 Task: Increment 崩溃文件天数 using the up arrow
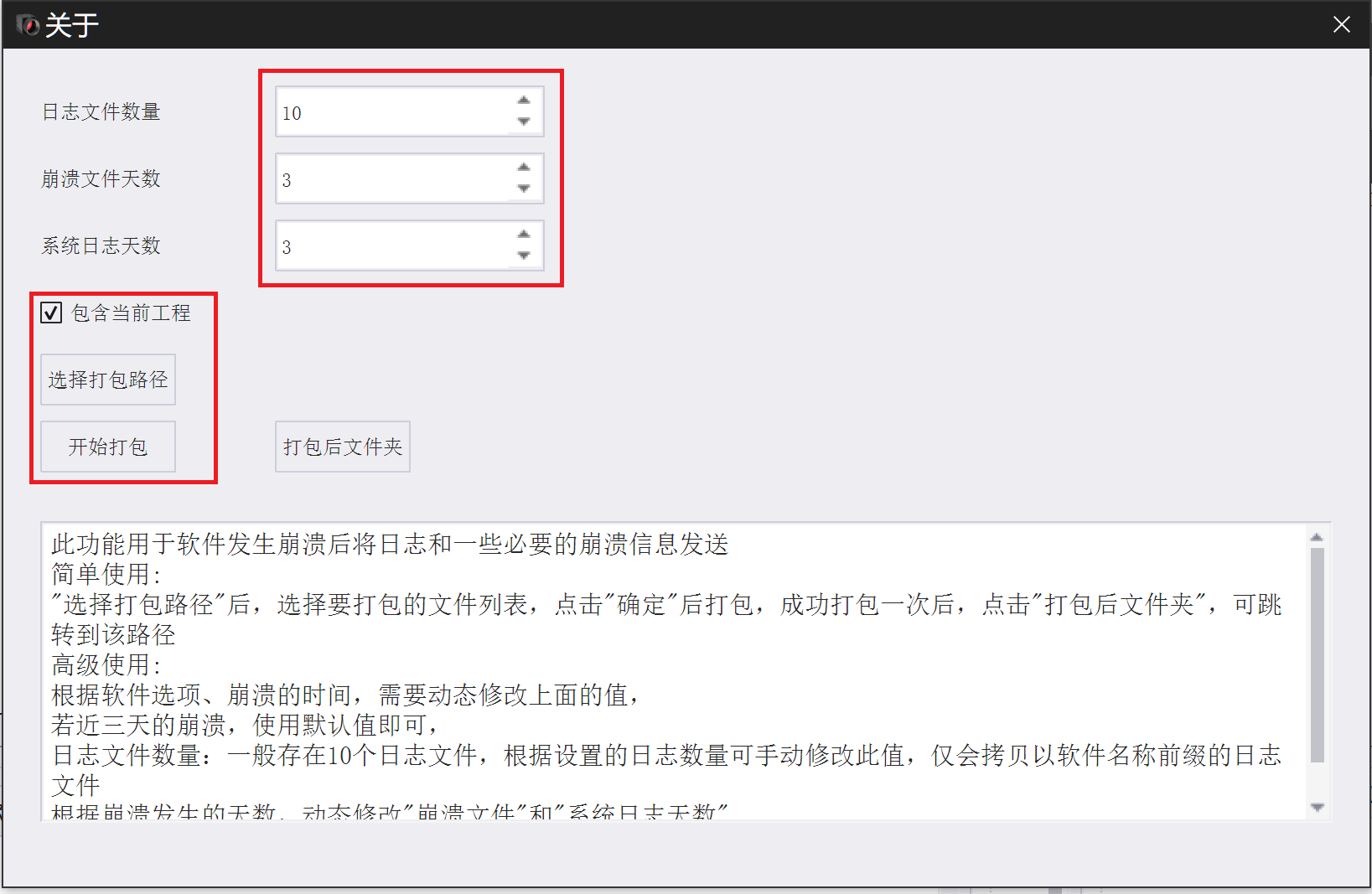pos(524,168)
